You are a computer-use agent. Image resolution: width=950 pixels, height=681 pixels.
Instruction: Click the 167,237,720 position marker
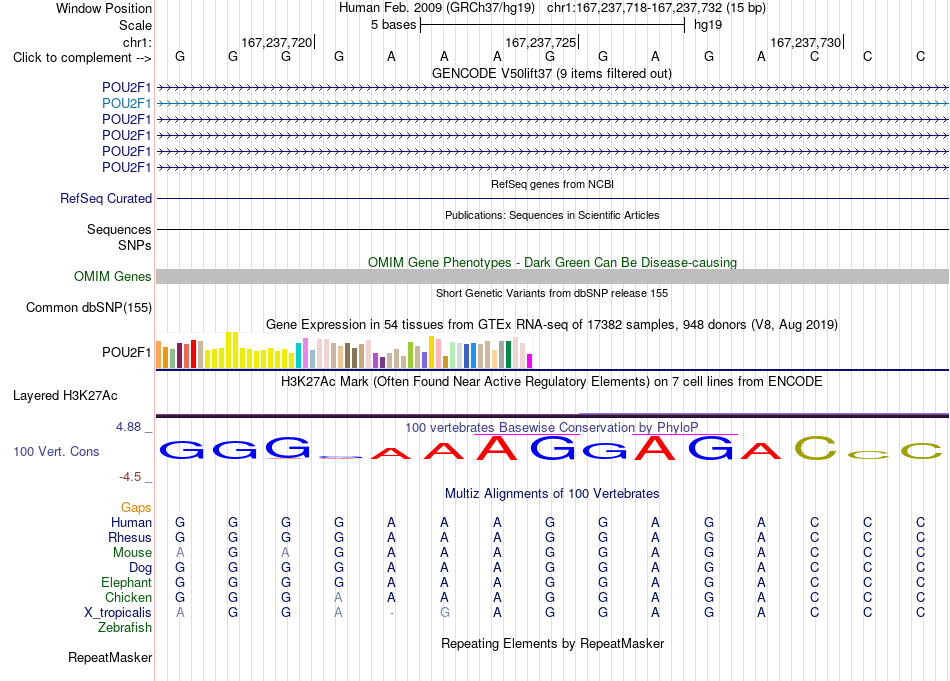coord(277,42)
